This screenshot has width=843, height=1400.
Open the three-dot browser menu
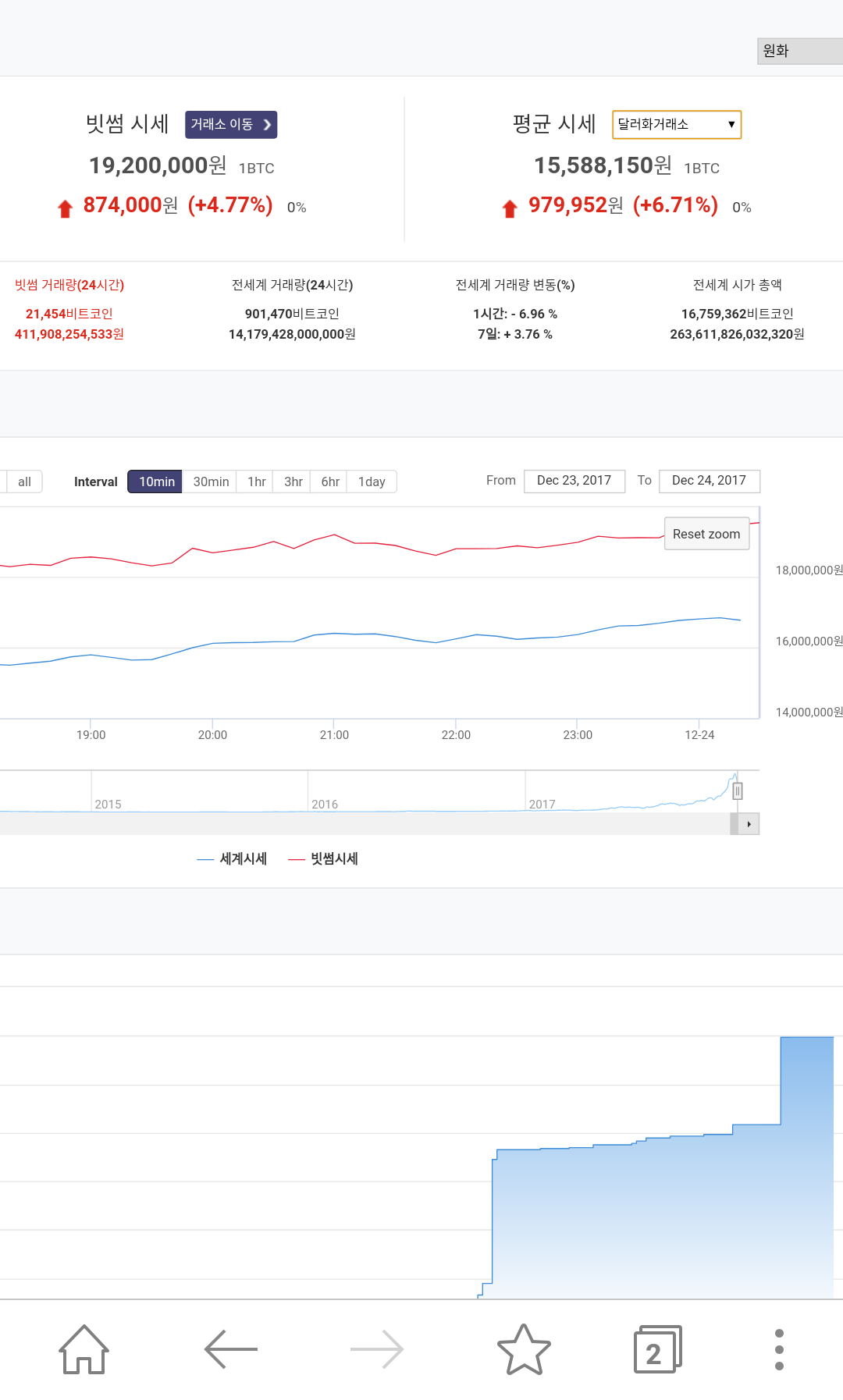click(x=779, y=1349)
